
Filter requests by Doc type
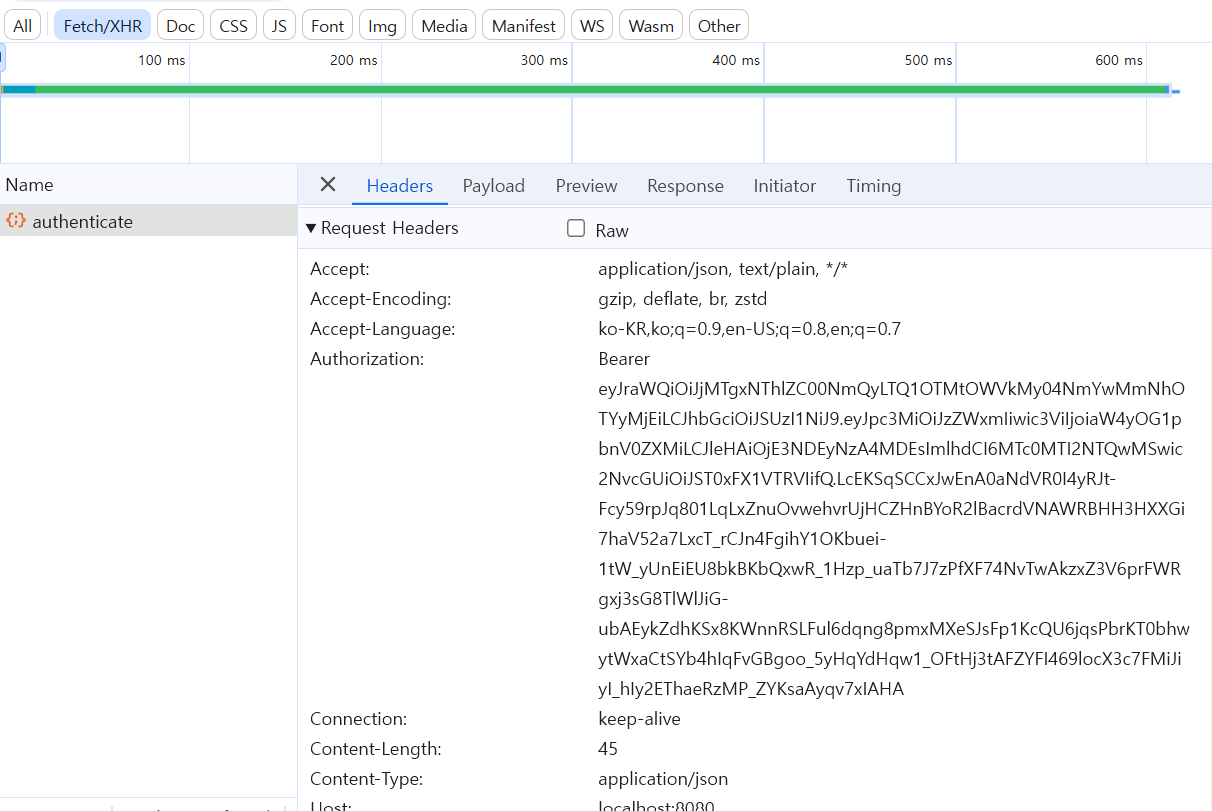(181, 26)
